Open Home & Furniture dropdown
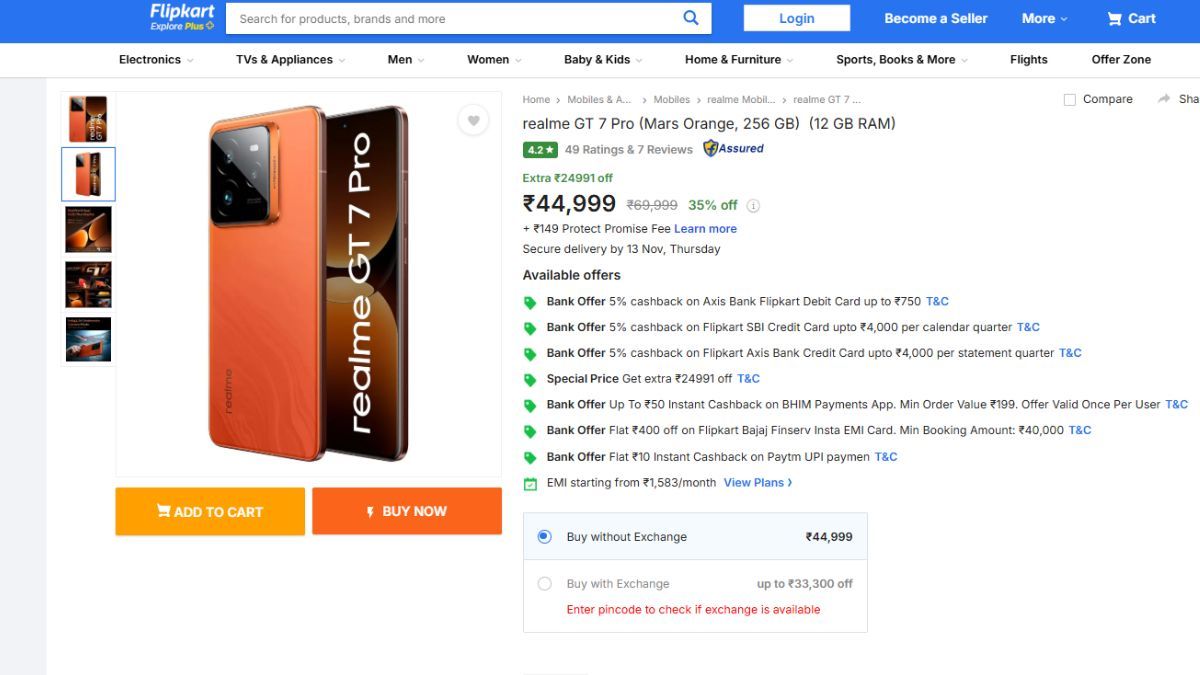 [x=739, y=59]
